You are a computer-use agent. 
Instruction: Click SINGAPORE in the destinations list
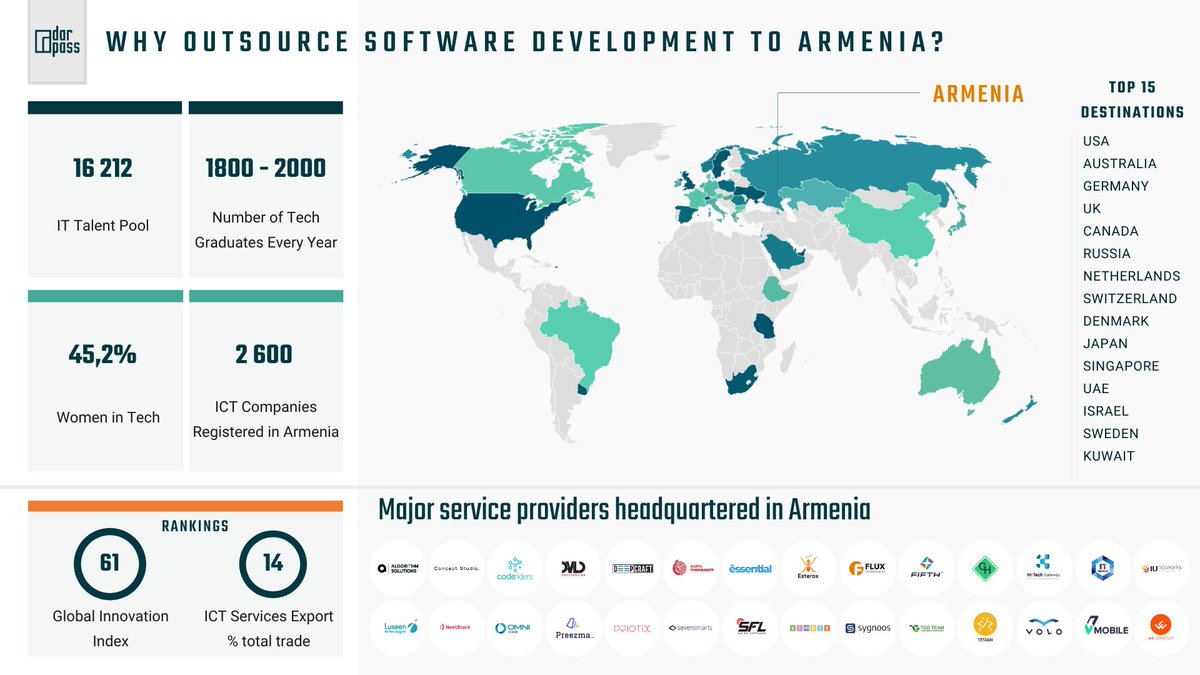click(x=1121, y=366)
